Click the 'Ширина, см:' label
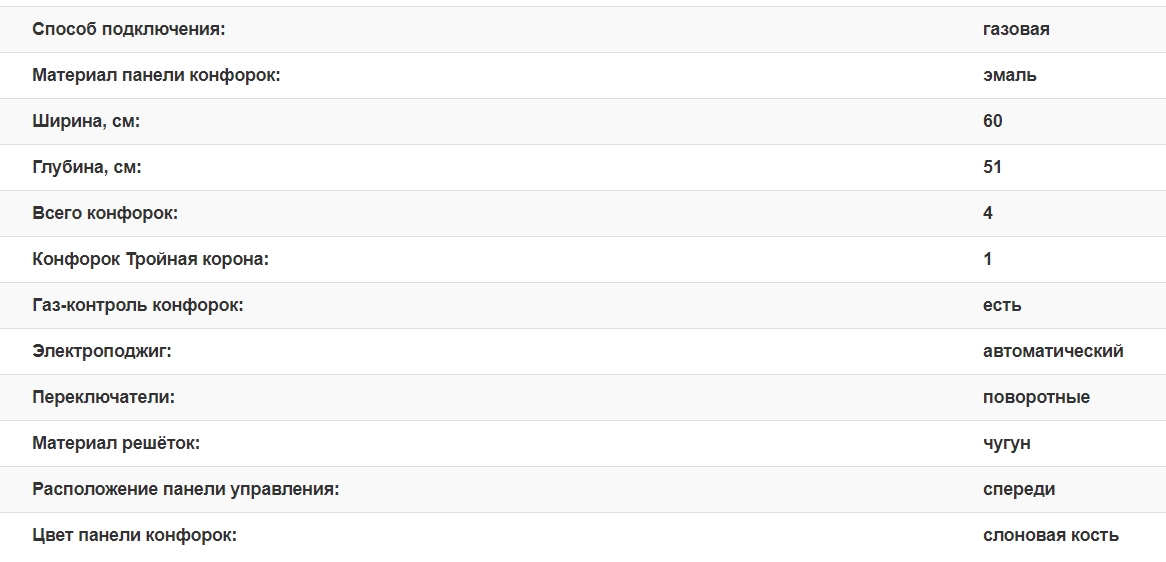The image size is (1166, 562). 86,121
